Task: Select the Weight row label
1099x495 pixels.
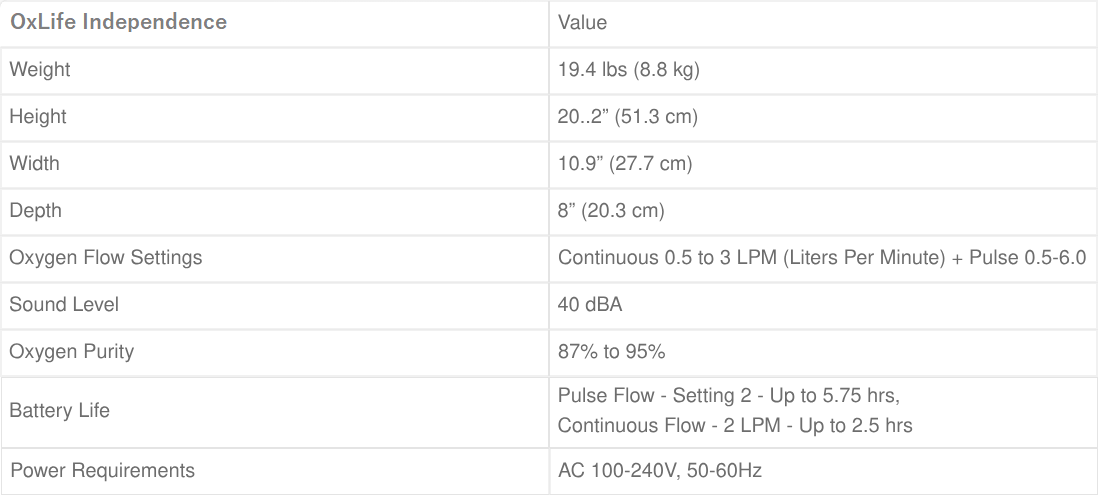Action: pyautogui.click(x=40, y=70)
